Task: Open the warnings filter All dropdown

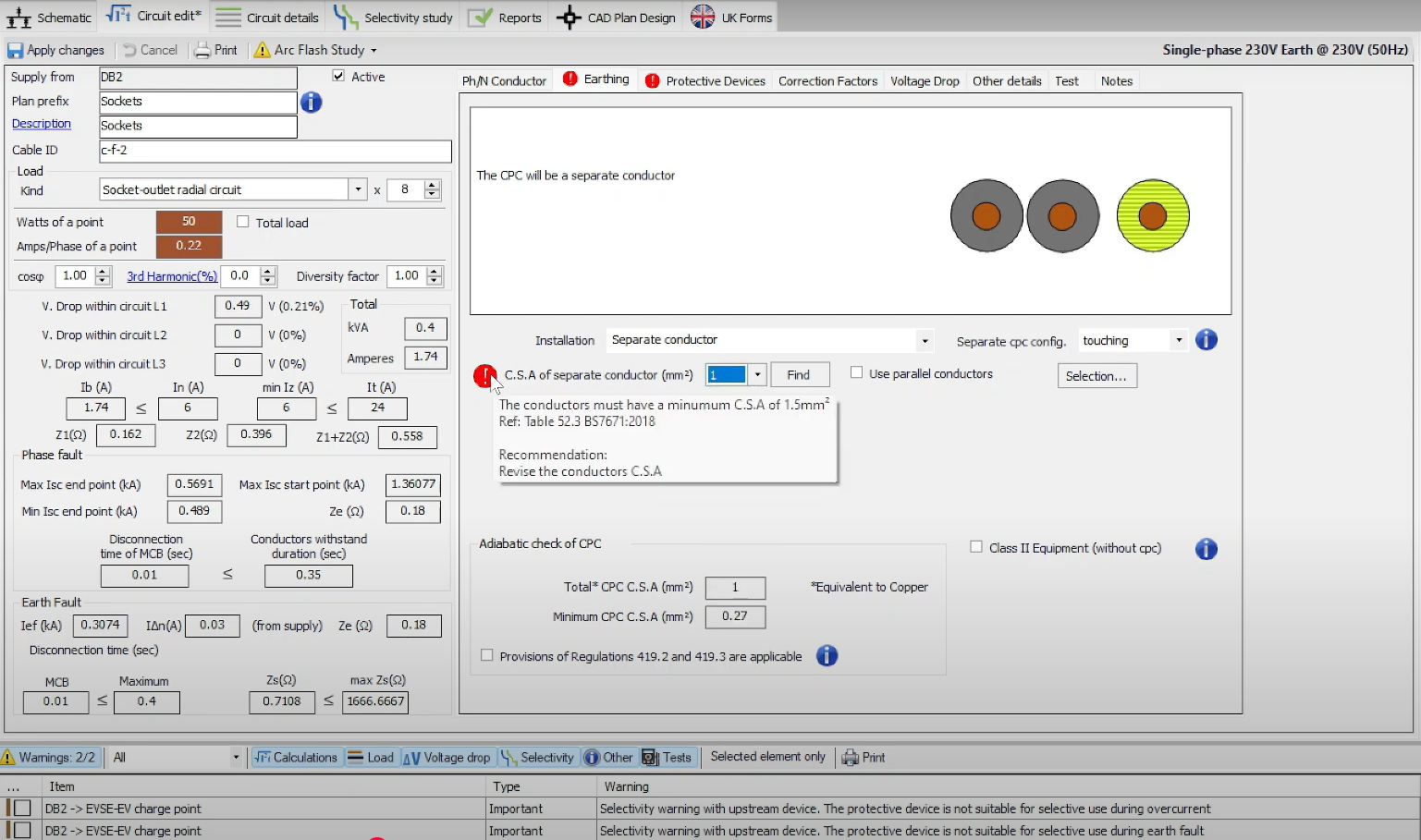Action: coord(236,757)
